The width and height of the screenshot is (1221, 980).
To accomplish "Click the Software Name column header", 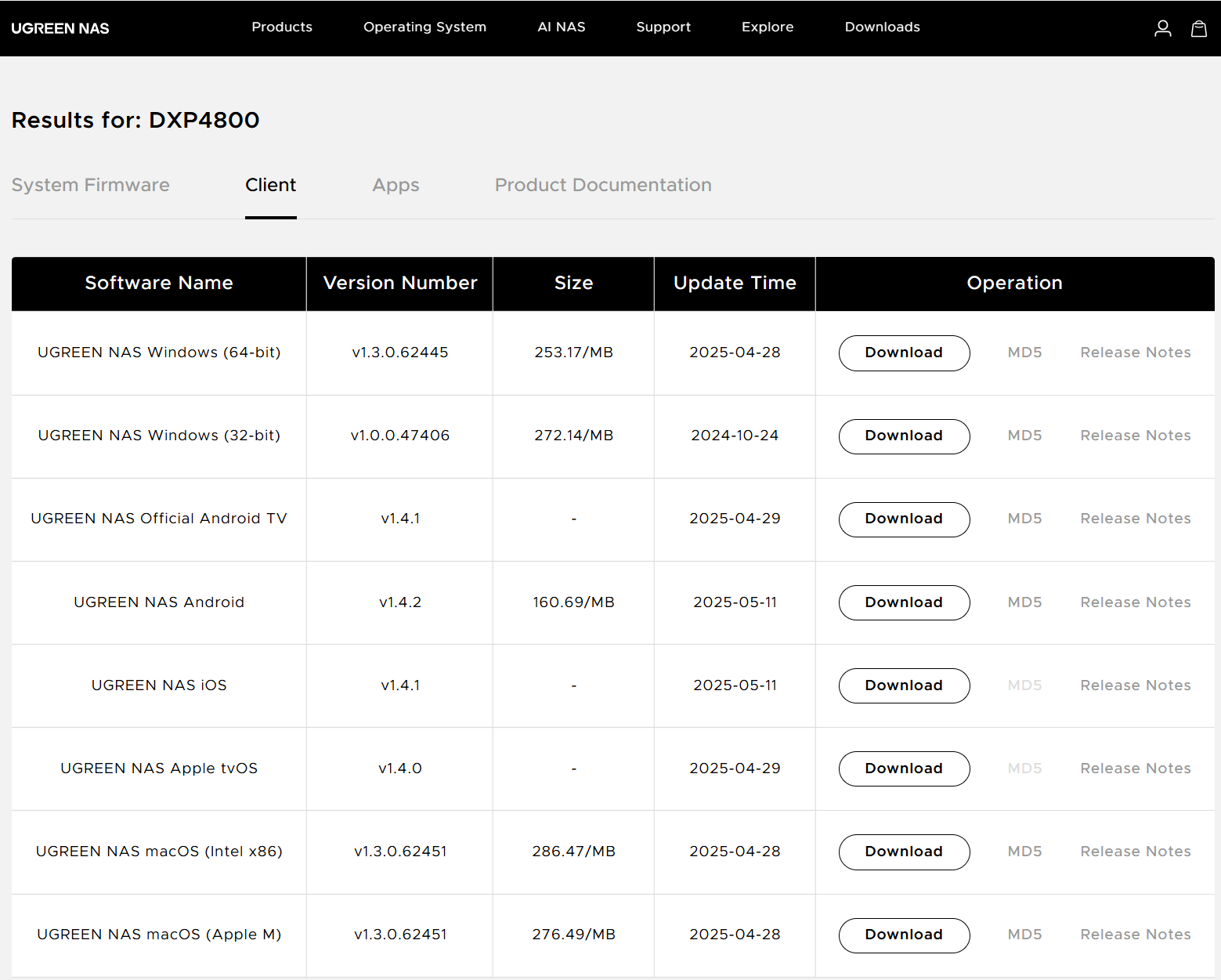I will 159,283.
